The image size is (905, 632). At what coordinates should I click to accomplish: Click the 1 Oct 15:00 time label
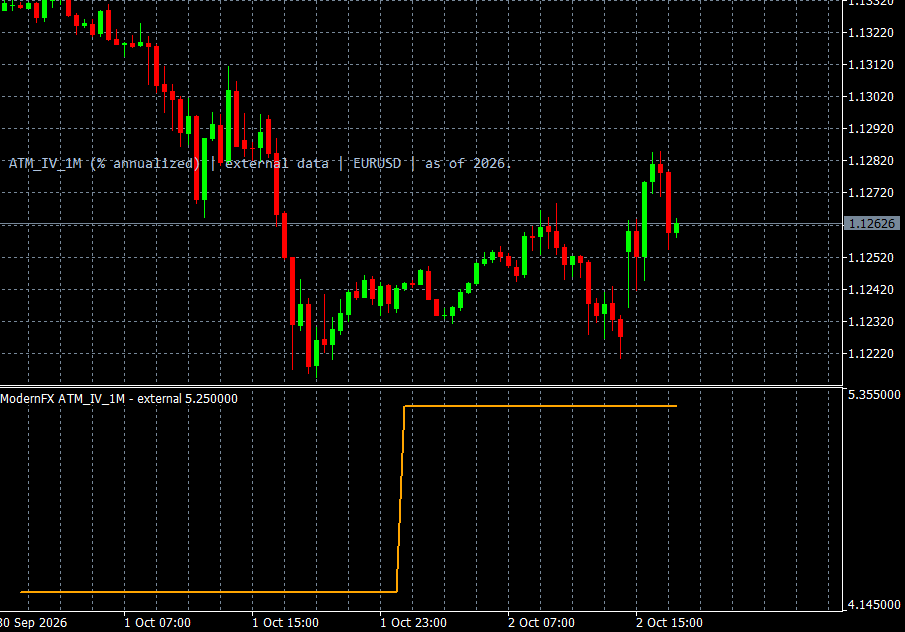coord(285,623)
